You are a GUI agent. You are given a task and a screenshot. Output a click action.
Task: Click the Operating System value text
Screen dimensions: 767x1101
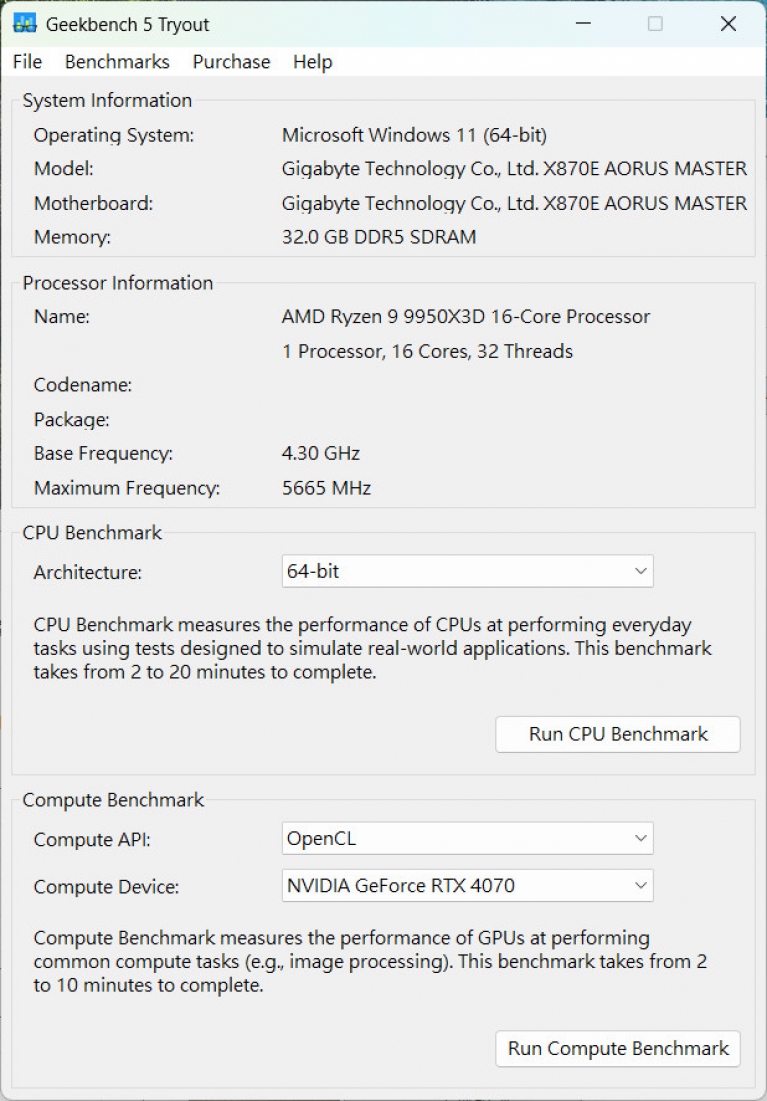(414, 135)
